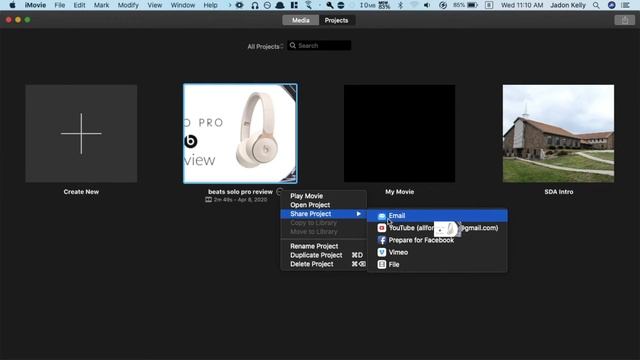Click the filmstrip icon under beats project
The height and width of the screenshot is (360, 640).
click(209, 200)
